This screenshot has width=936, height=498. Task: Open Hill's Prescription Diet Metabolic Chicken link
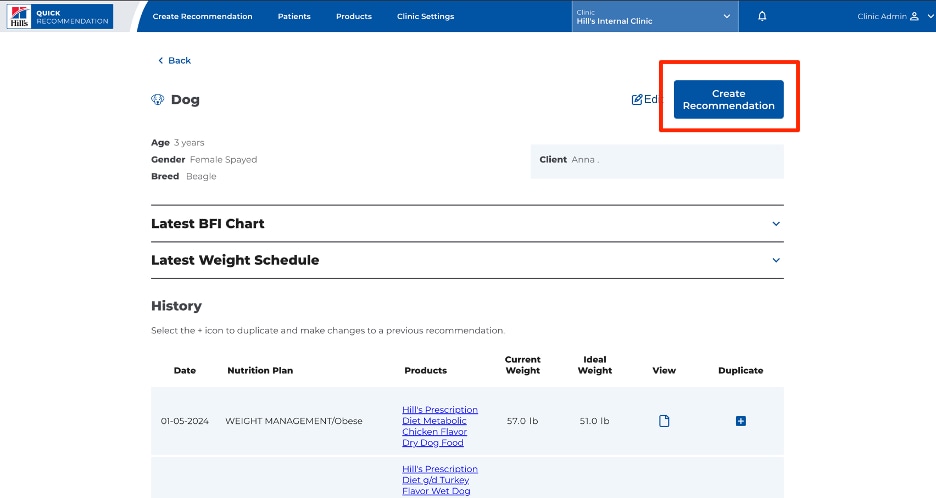click(x=439, y=426)
